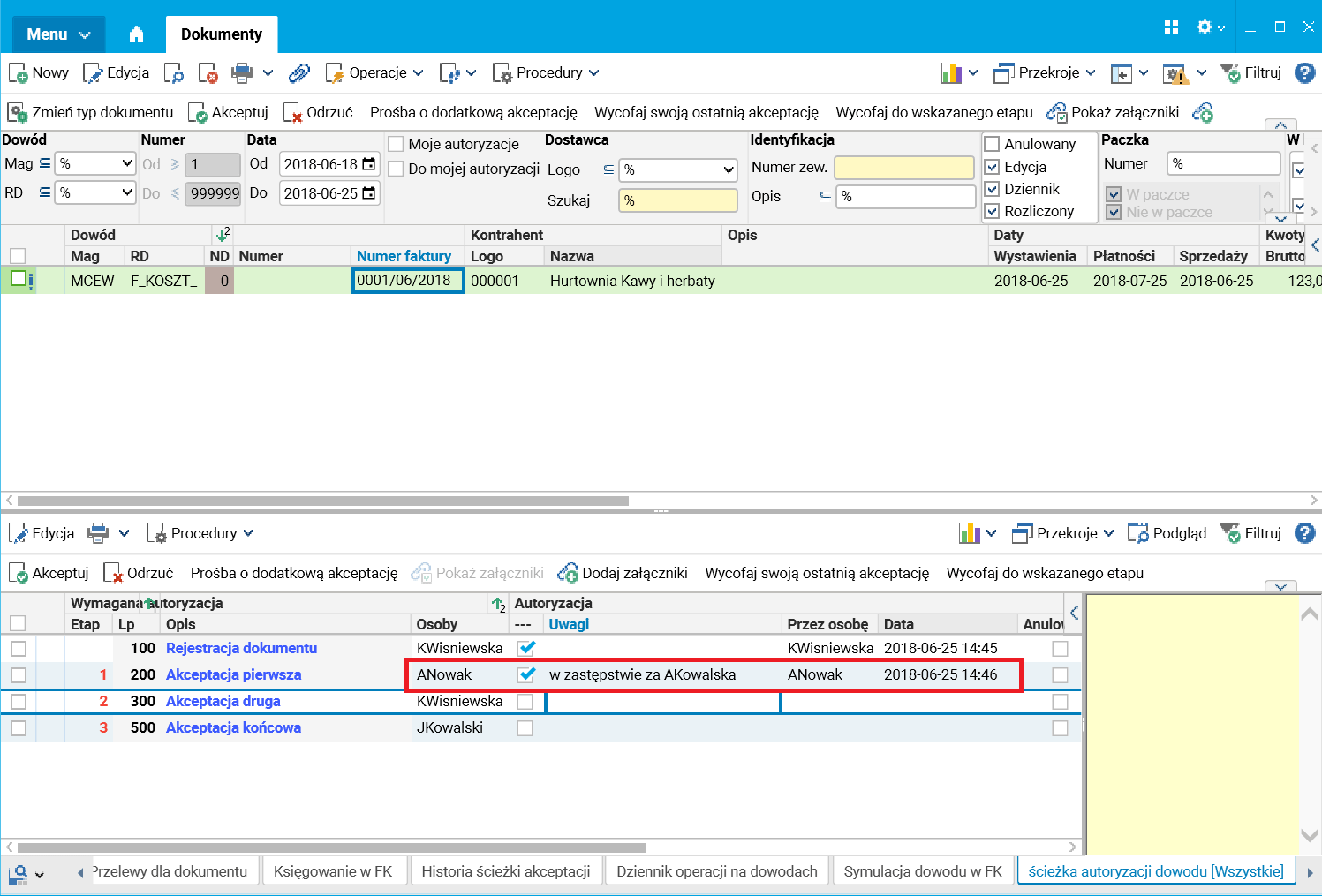Click the printer icon in top toolbar
The height and width of the screenshot is (896, 1322).
click(242, 73)
